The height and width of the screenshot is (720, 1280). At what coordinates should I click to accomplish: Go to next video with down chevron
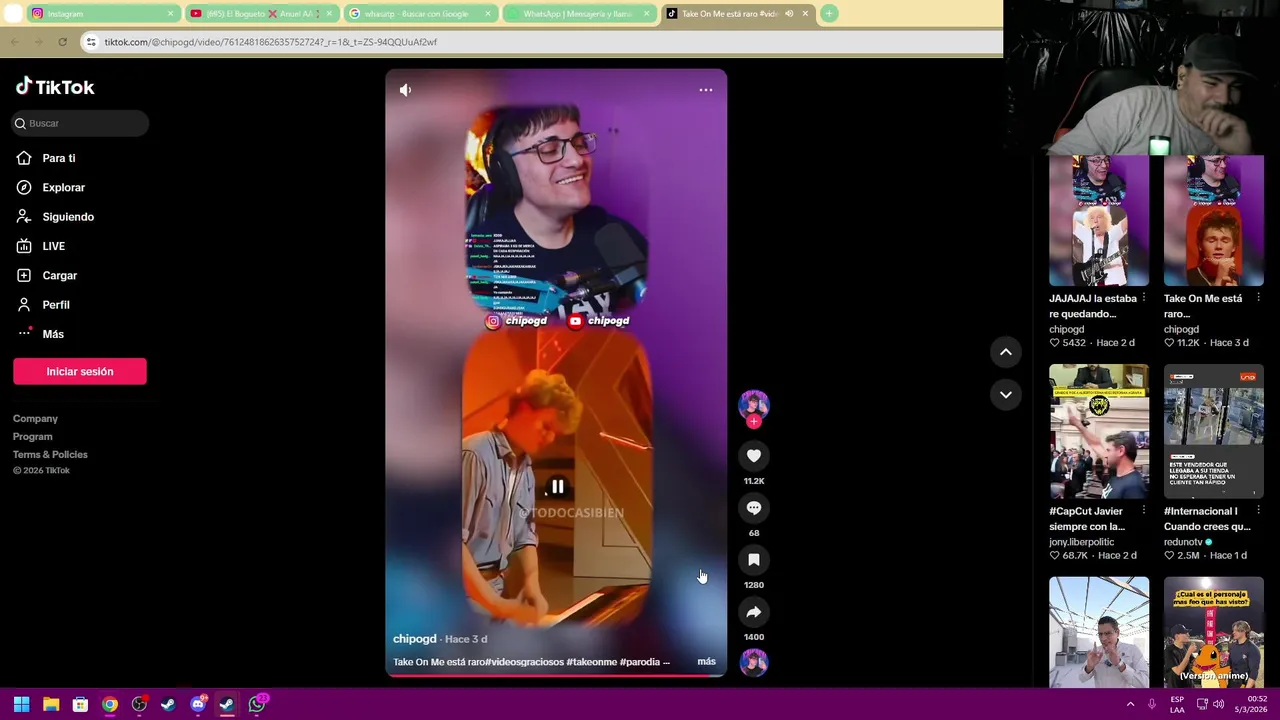click(1006, 395)
